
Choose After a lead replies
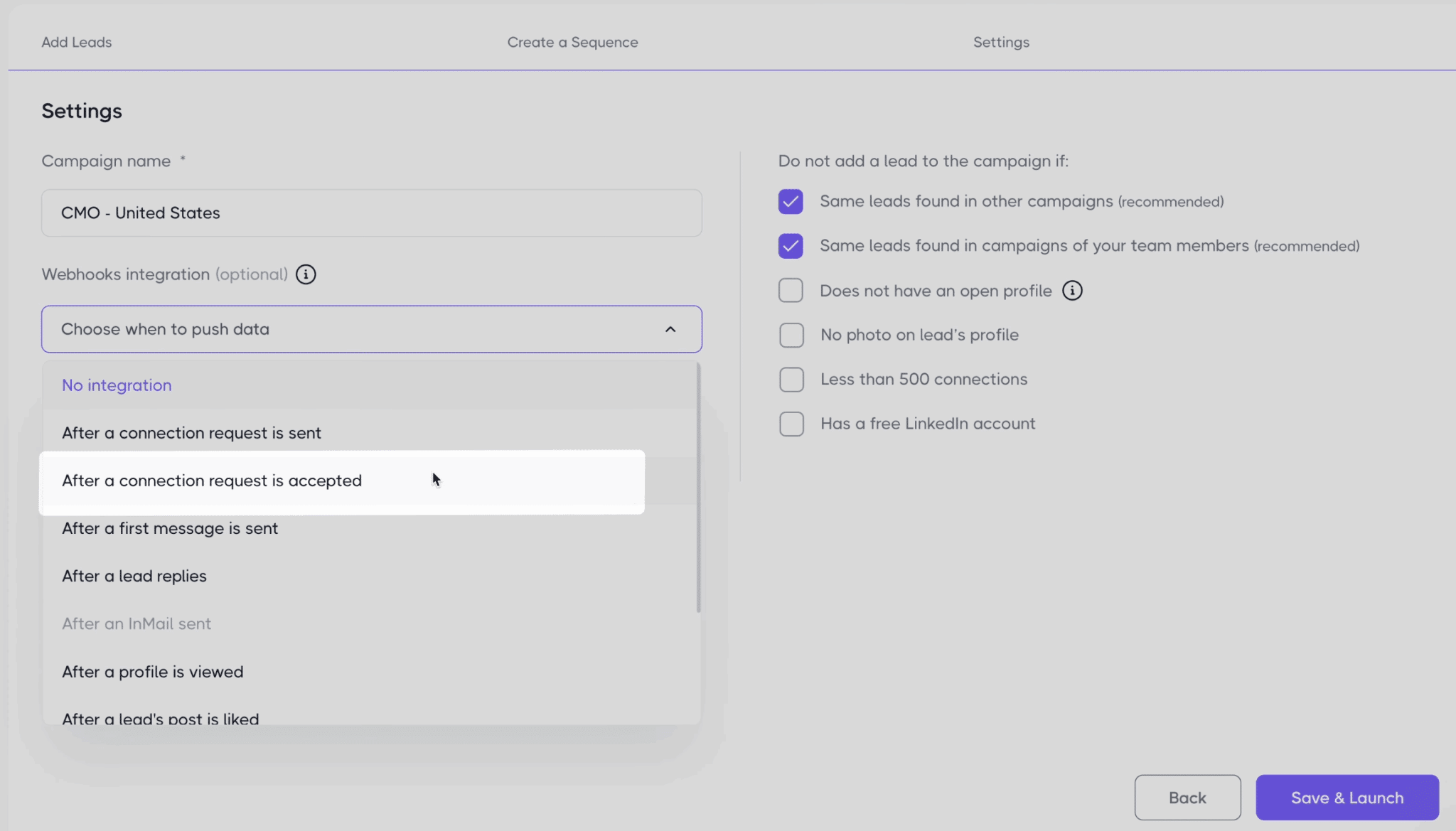point(370,576)
